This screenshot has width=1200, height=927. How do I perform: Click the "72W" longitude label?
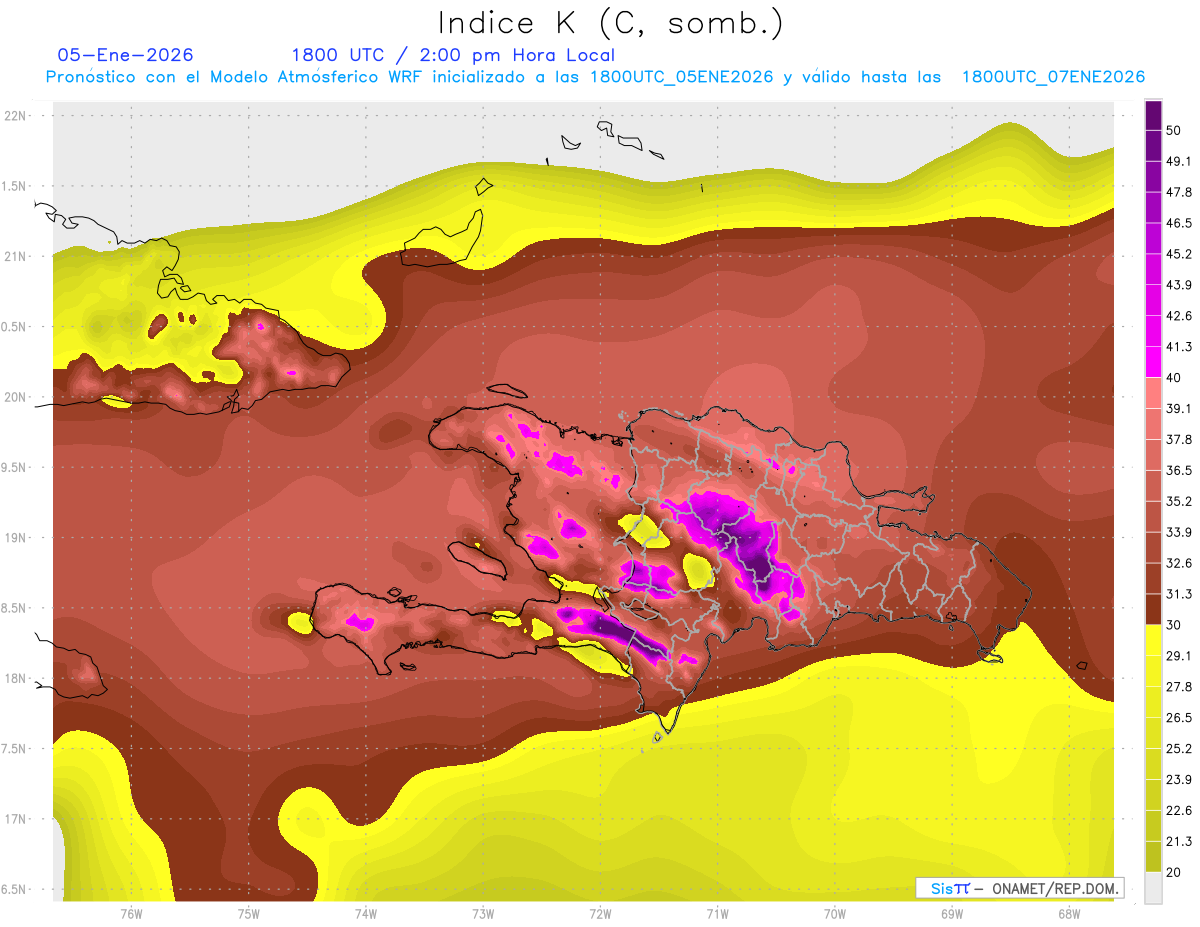(600, 914)
